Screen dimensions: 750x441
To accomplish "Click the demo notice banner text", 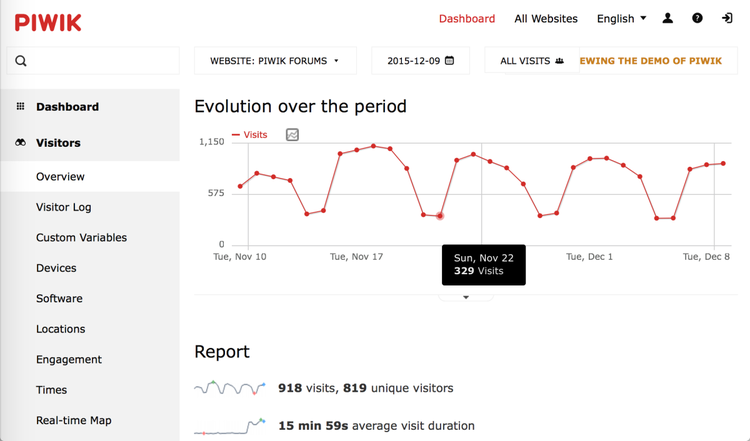I will [x=651, y=61].
